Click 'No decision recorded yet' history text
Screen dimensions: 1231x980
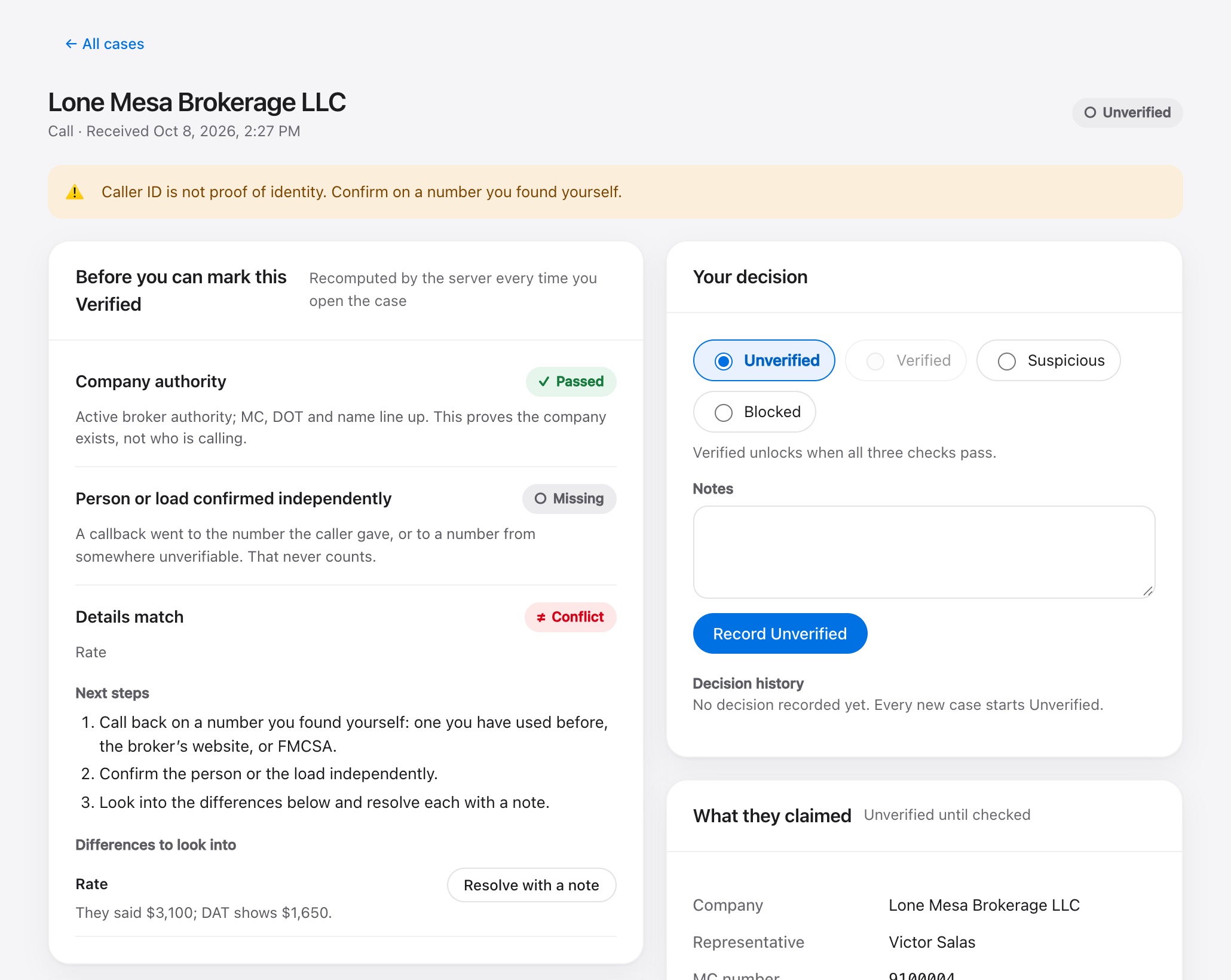898,705
